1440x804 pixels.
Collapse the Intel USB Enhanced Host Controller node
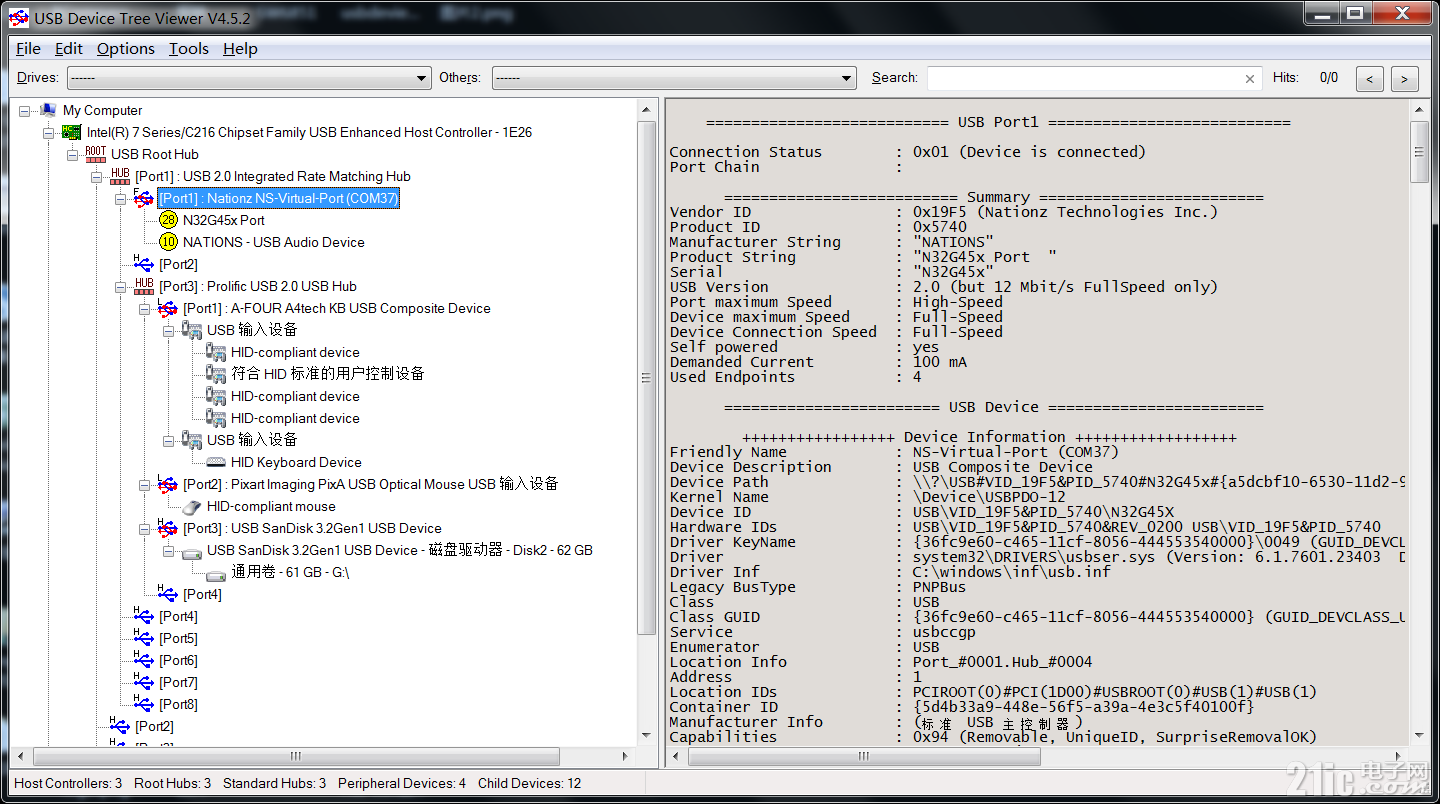coord(48,133)
